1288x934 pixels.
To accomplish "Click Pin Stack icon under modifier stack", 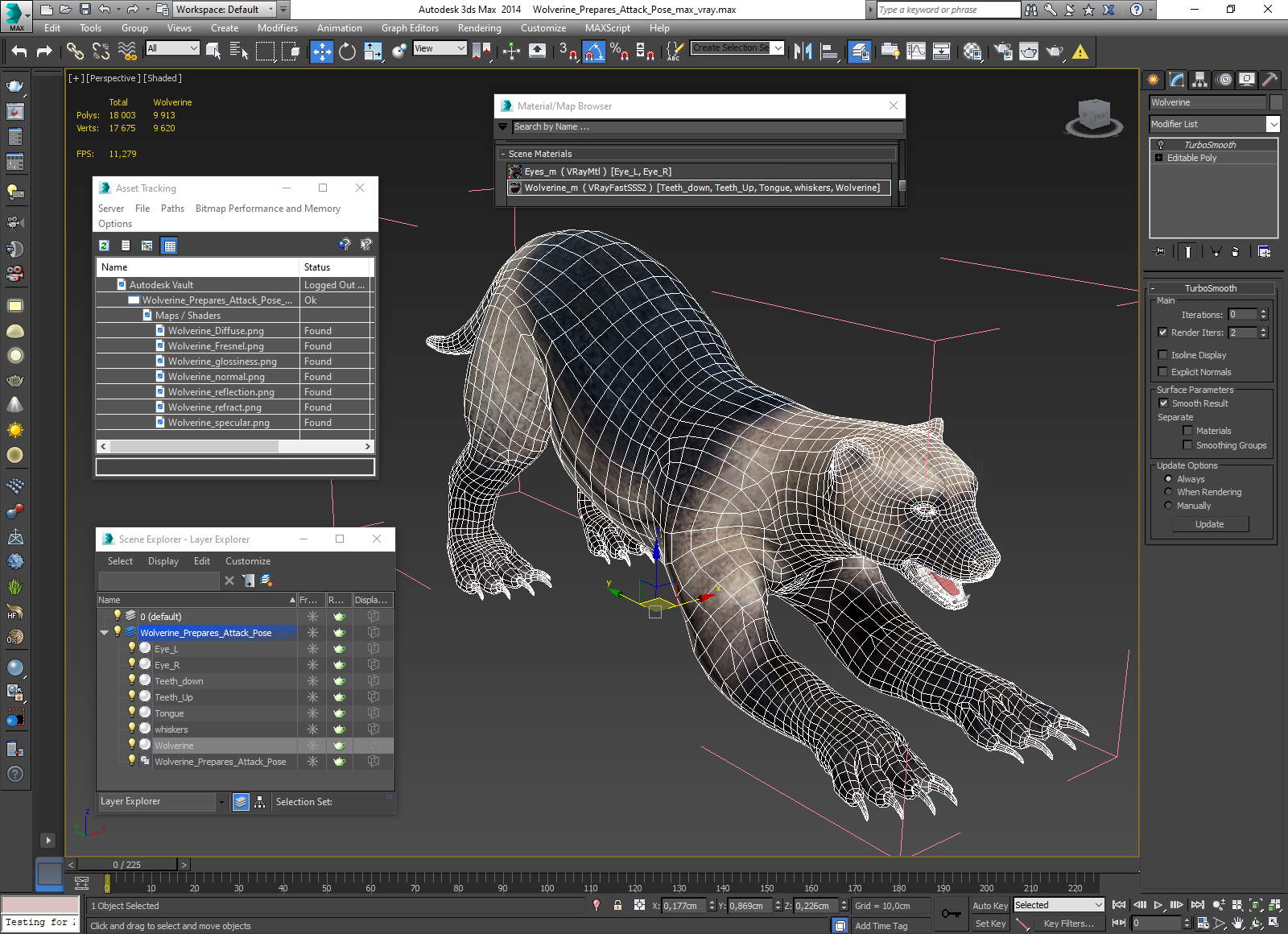I will [1159, 252].
